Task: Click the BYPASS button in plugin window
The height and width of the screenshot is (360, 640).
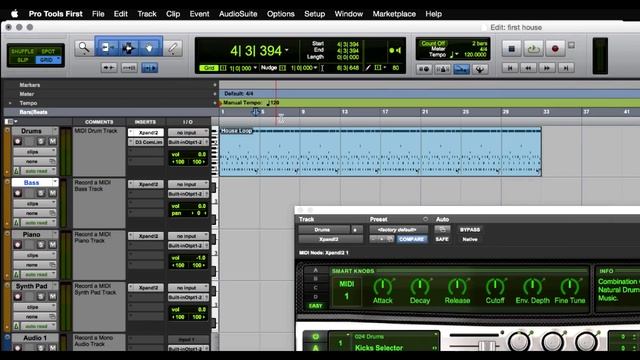Action: coord(470,230)
